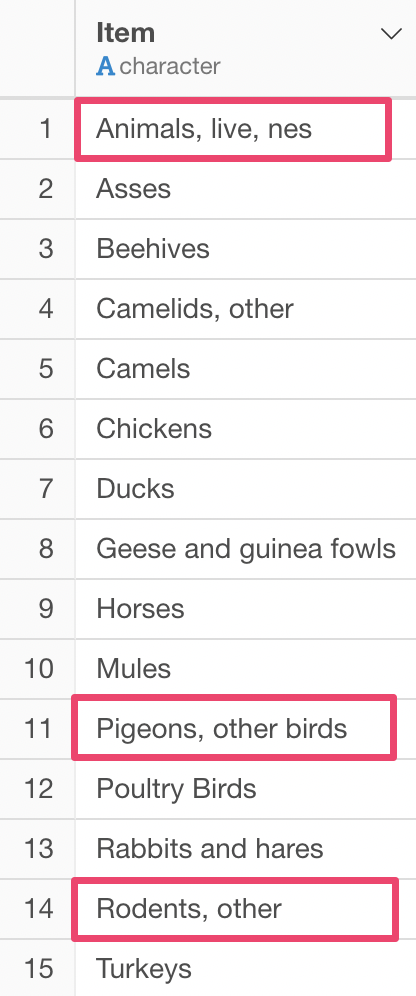
Task: Select "Rabbits and hares" cell
Action: [x=246, y=849]
